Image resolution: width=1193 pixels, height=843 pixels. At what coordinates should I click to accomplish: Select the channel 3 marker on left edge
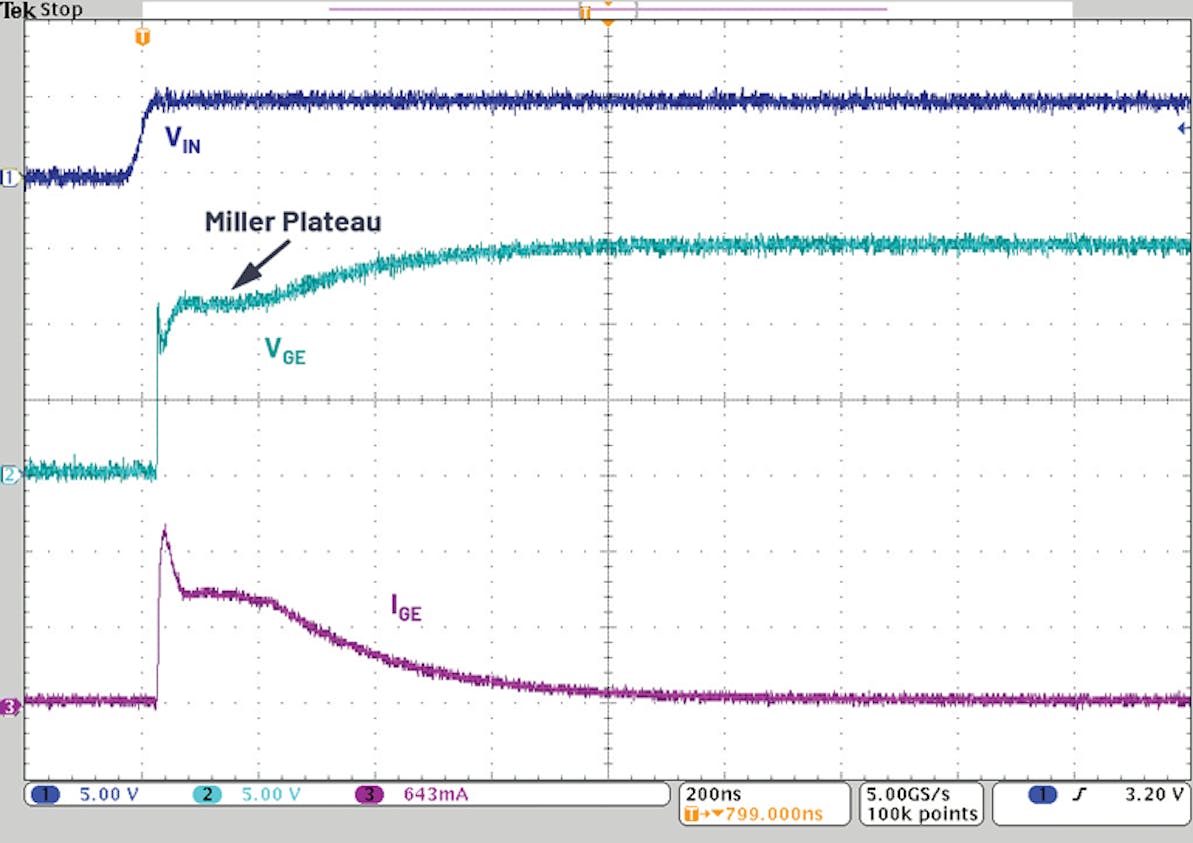coord(10,707)
